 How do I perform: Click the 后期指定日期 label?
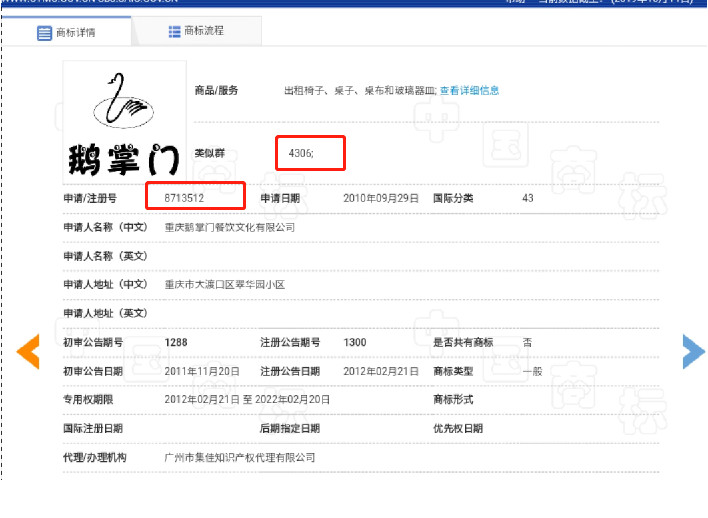(290, 429)
